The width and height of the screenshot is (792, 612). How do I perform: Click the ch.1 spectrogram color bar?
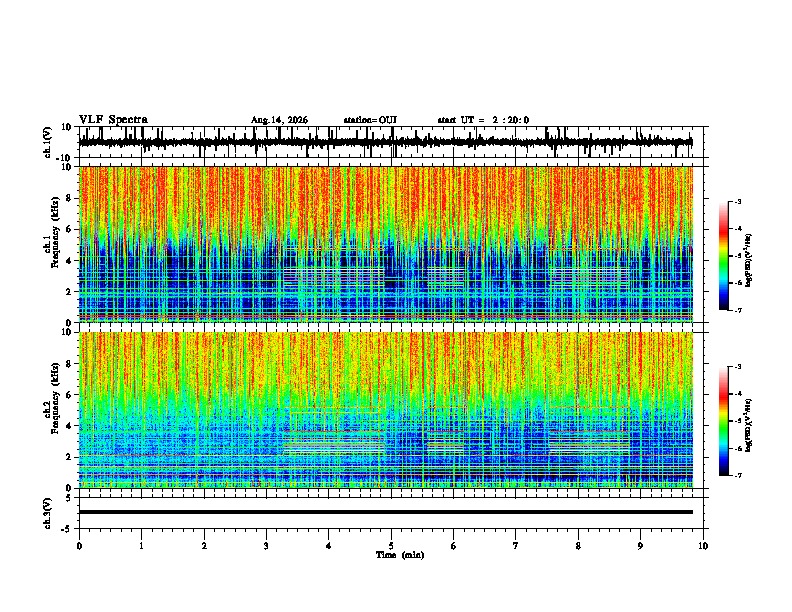[x=723, y=256]
